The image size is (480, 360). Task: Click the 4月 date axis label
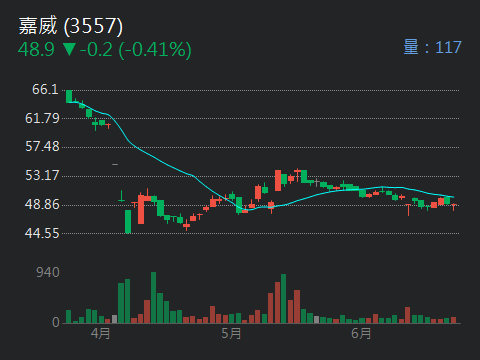tap(100, 333)
